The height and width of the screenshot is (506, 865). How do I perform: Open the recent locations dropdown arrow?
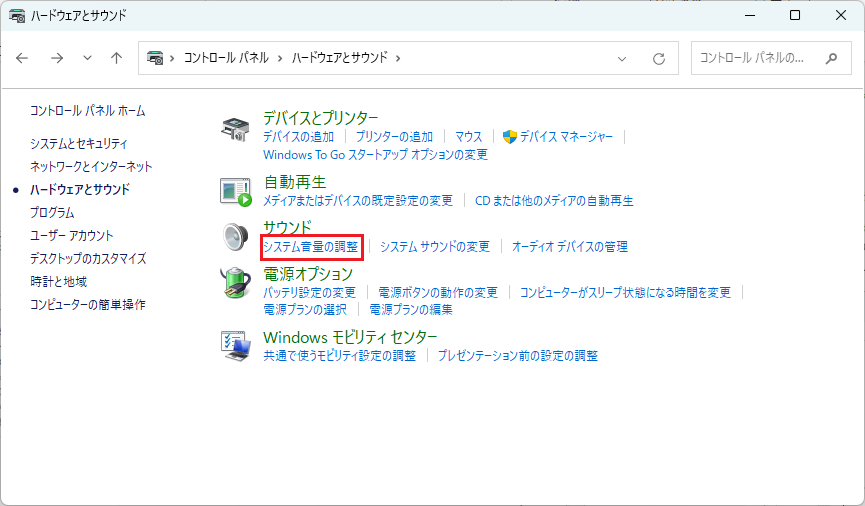87,58
